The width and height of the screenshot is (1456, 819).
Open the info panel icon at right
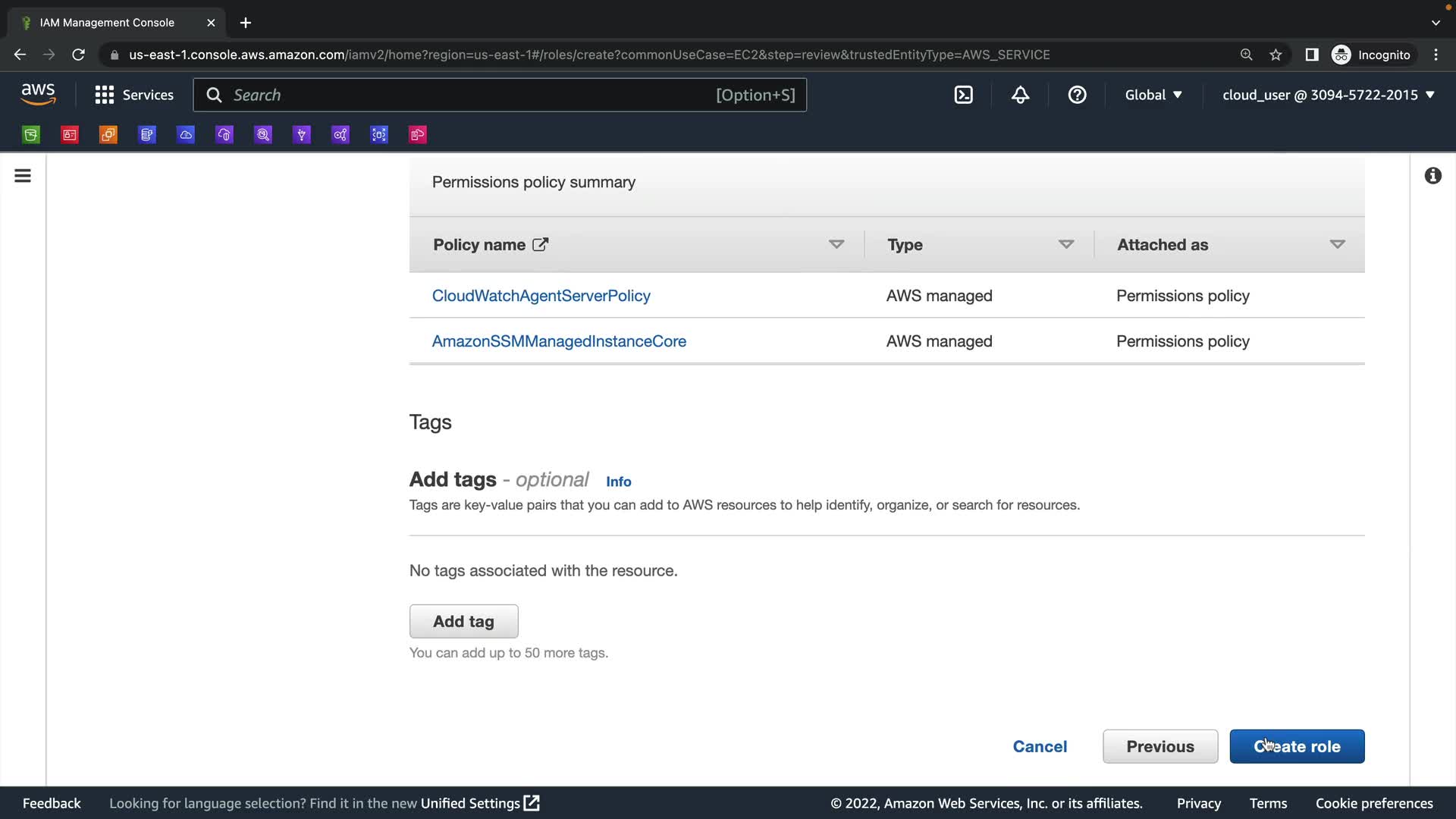pos(1432,176)
